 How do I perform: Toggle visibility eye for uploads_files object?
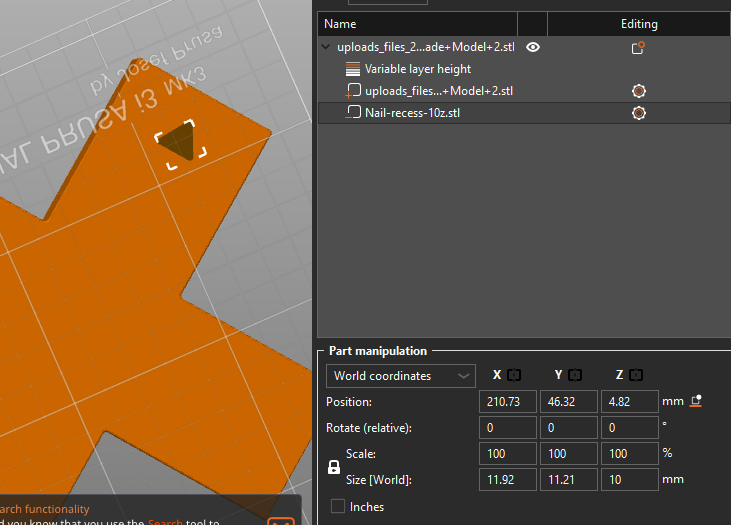click(533, 47)
